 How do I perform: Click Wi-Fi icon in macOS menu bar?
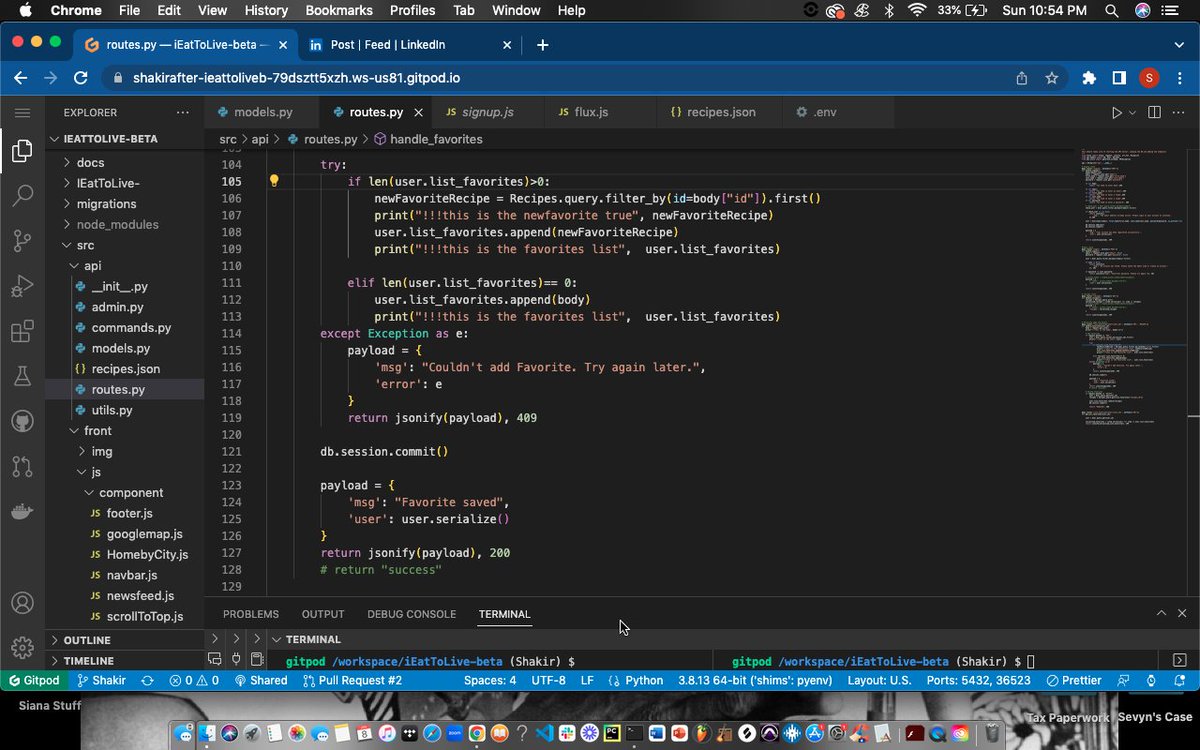(x=917, y=10)
